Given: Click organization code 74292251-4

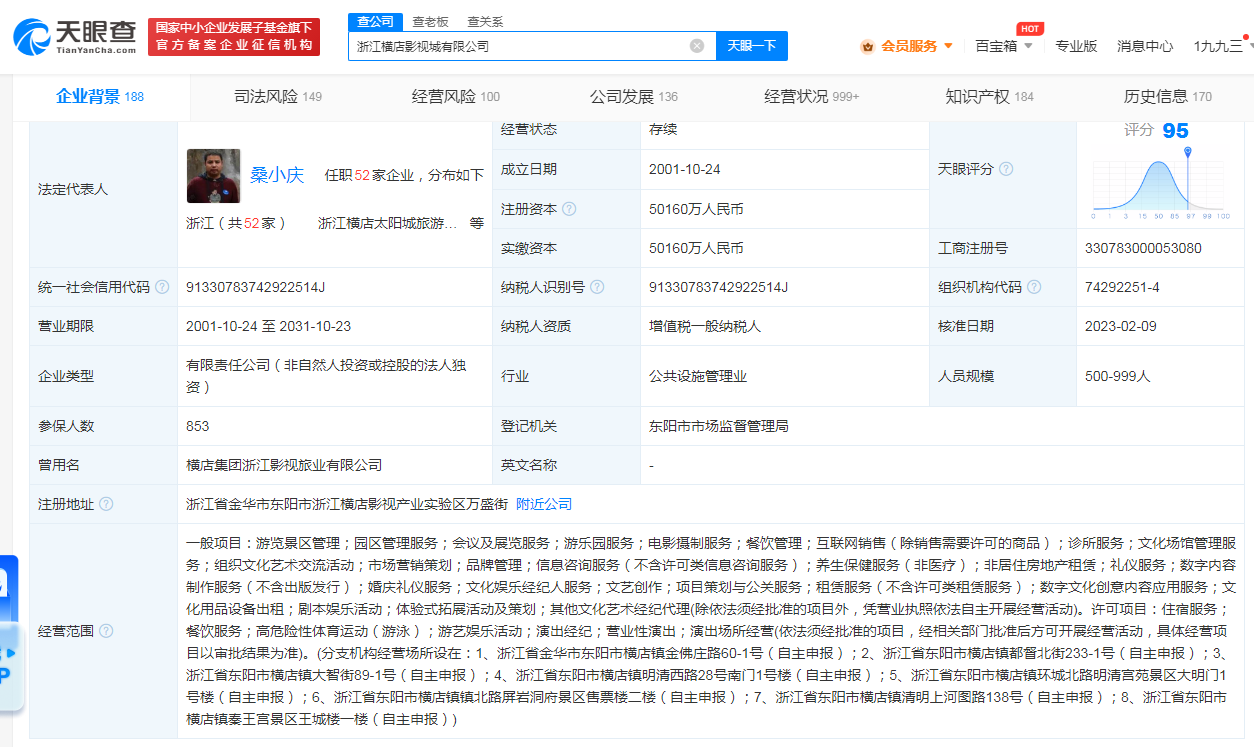Looking at the screenshot, I should point(1122,287).
